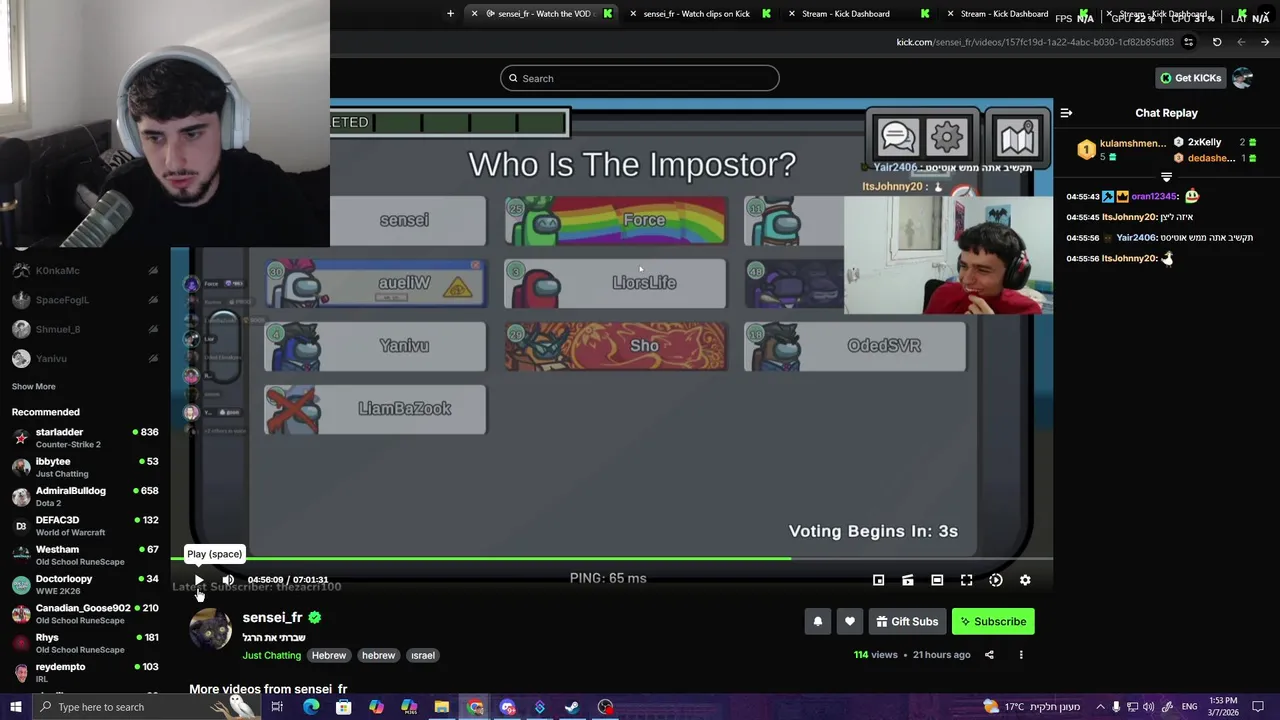
Task: Open recommended channel starladder
Action: pos(85,438)
